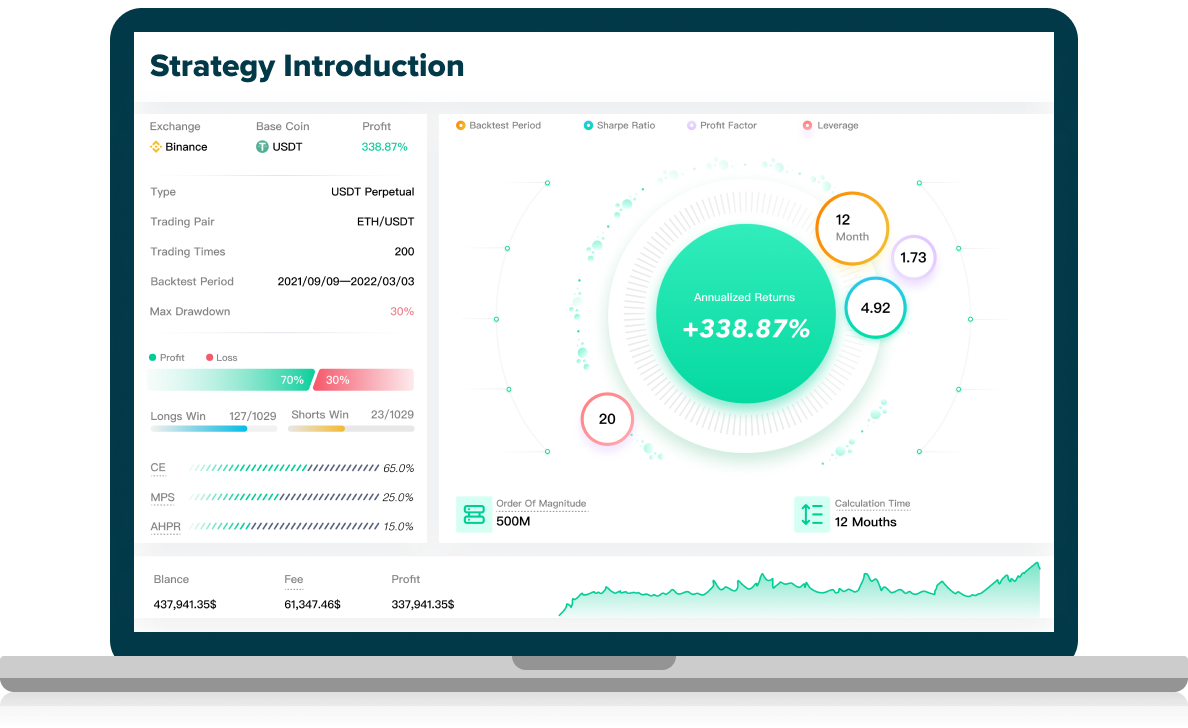Image resolution: width=1188 pixels, height=728 pixels.
Task: Click the MPS 25.0% striped bar
Action: [284, 497]
